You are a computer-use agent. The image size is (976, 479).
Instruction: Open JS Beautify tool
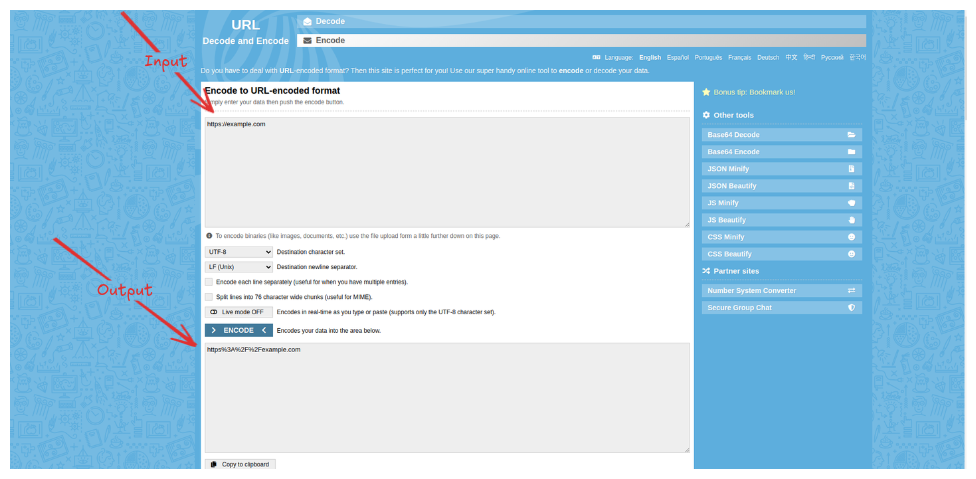pyautogui.click(x=782, y=220)
